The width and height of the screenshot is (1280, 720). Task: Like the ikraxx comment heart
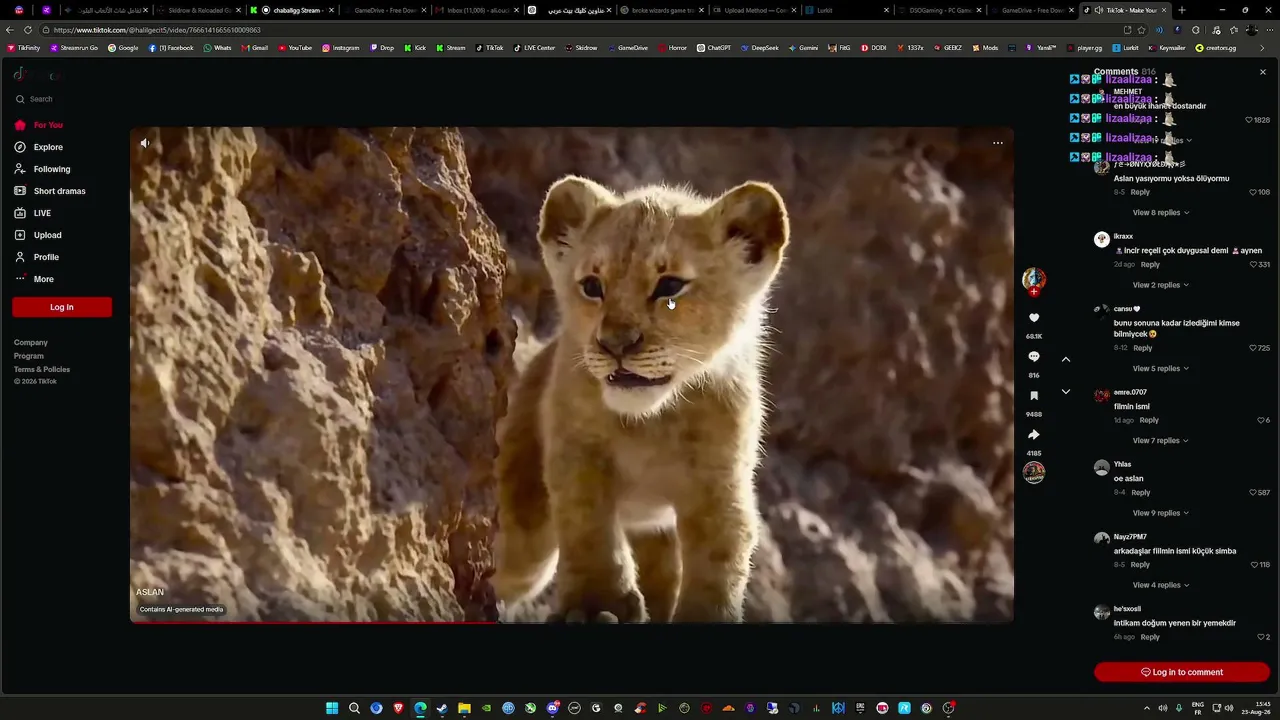pyautogui.click(x=1253, y=265)
